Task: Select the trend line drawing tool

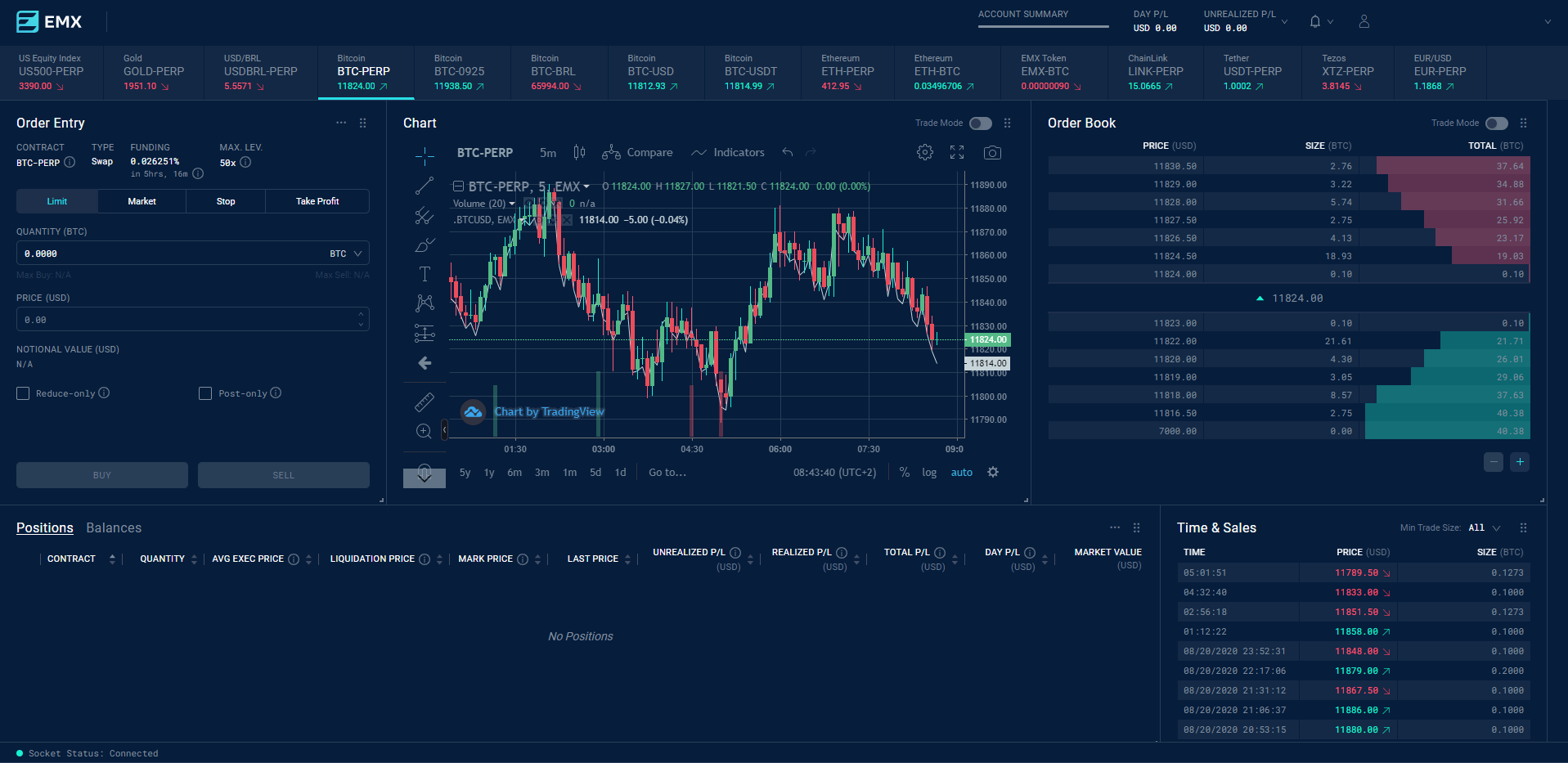Action: (425, 186)
